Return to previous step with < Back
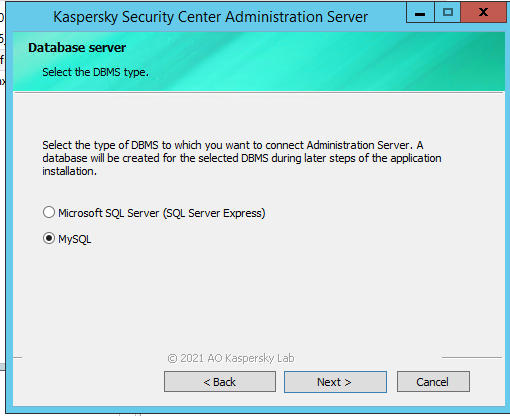The image size is (510, 416). 220,382
